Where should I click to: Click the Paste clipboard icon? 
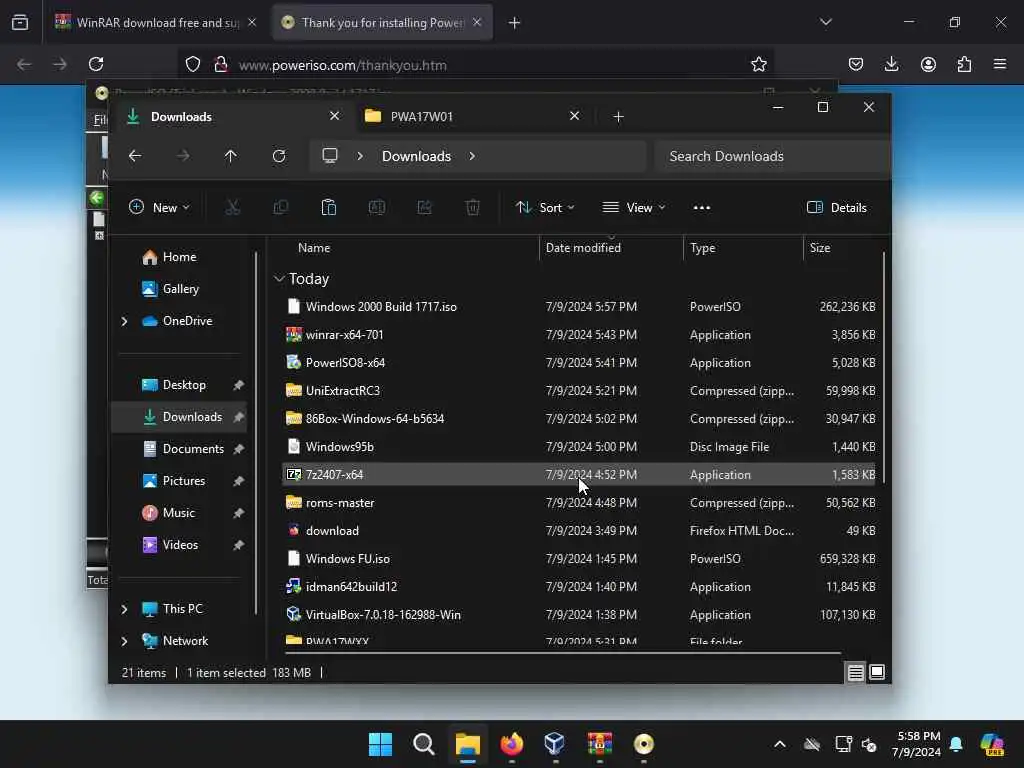click(328, 208)
